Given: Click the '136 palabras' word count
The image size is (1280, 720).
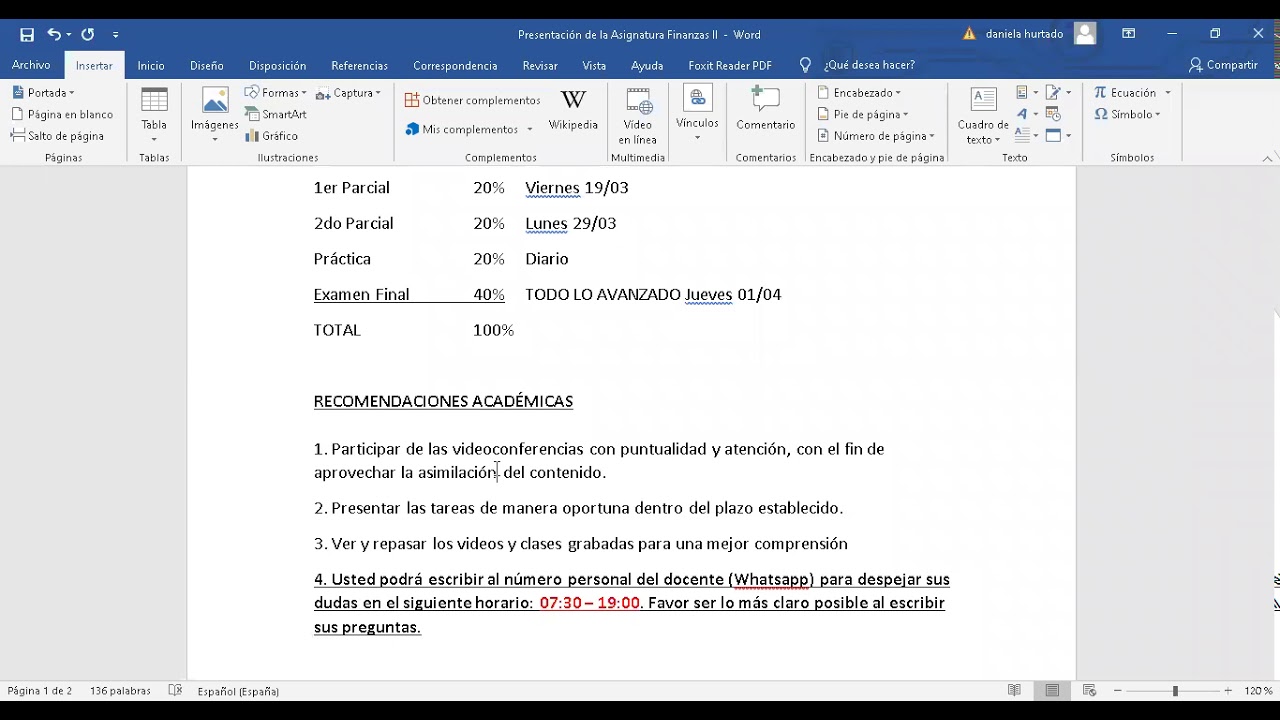Looking at the screenshot, I should pyautogui.click(x=120, y=691).
